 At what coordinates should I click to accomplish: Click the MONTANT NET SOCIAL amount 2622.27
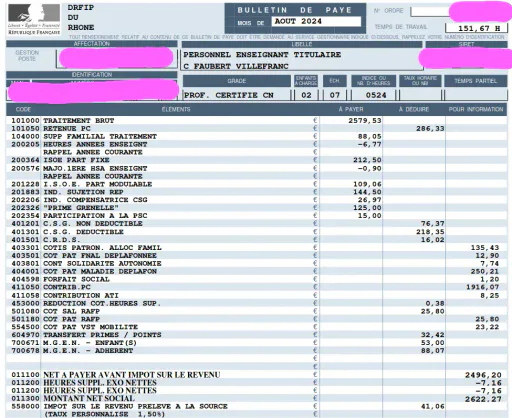483,399
